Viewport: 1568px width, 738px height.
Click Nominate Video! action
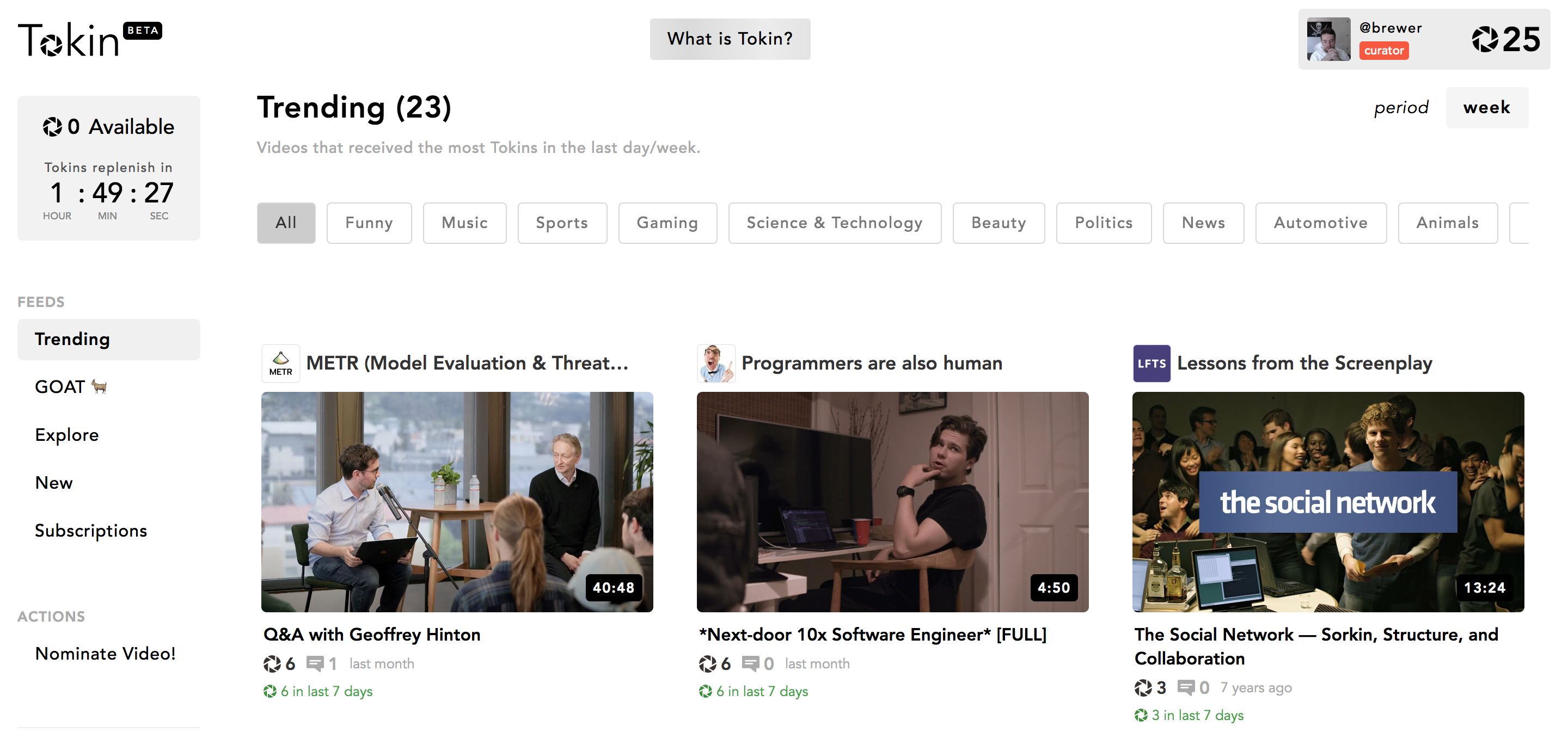(108, 654)
